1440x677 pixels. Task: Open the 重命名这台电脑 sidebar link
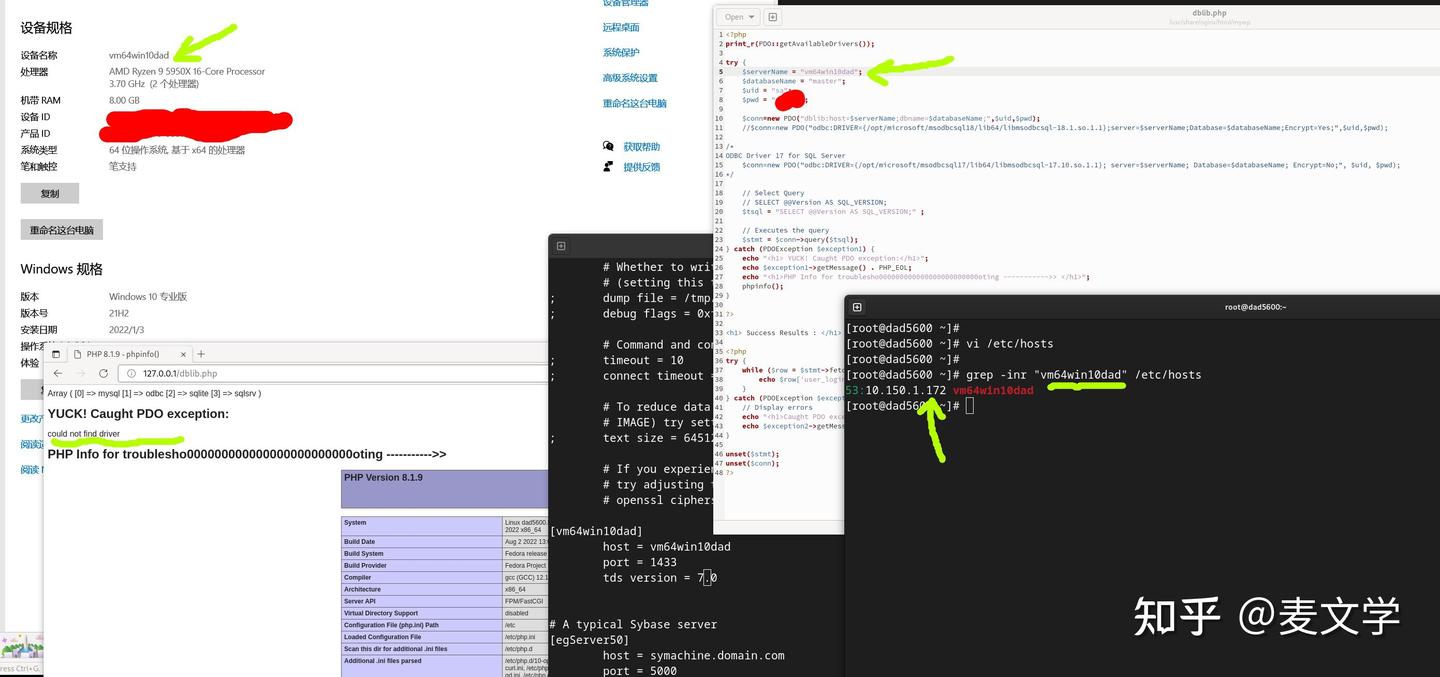(635, 103)
